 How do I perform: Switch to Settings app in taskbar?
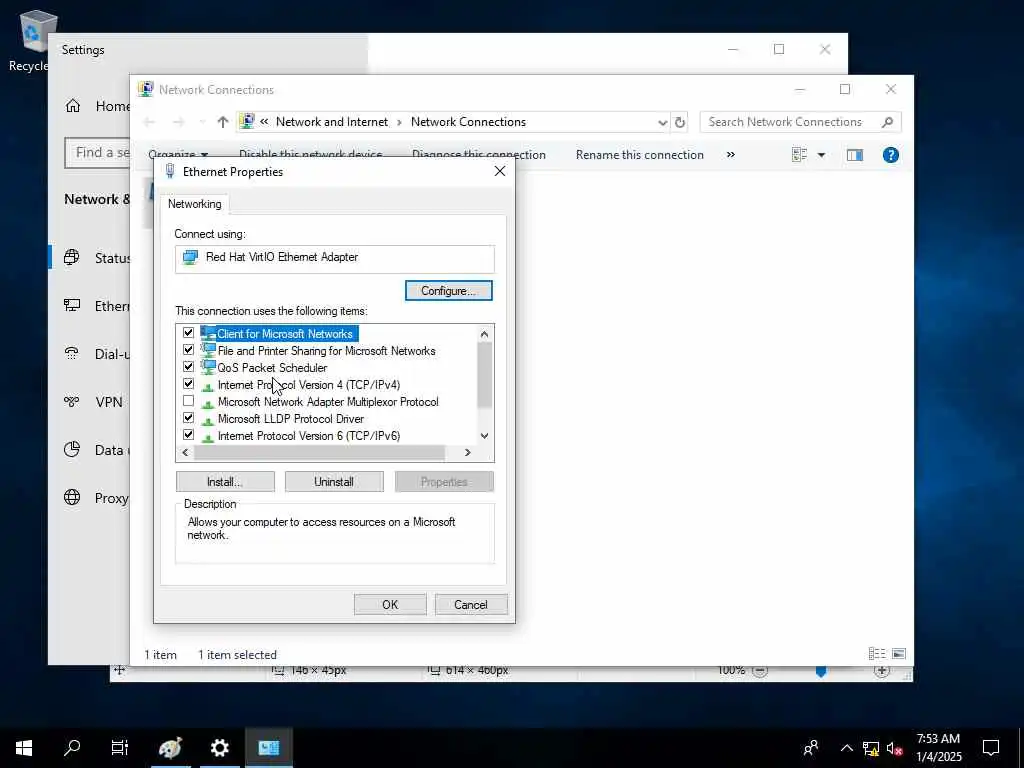(219, 748)
